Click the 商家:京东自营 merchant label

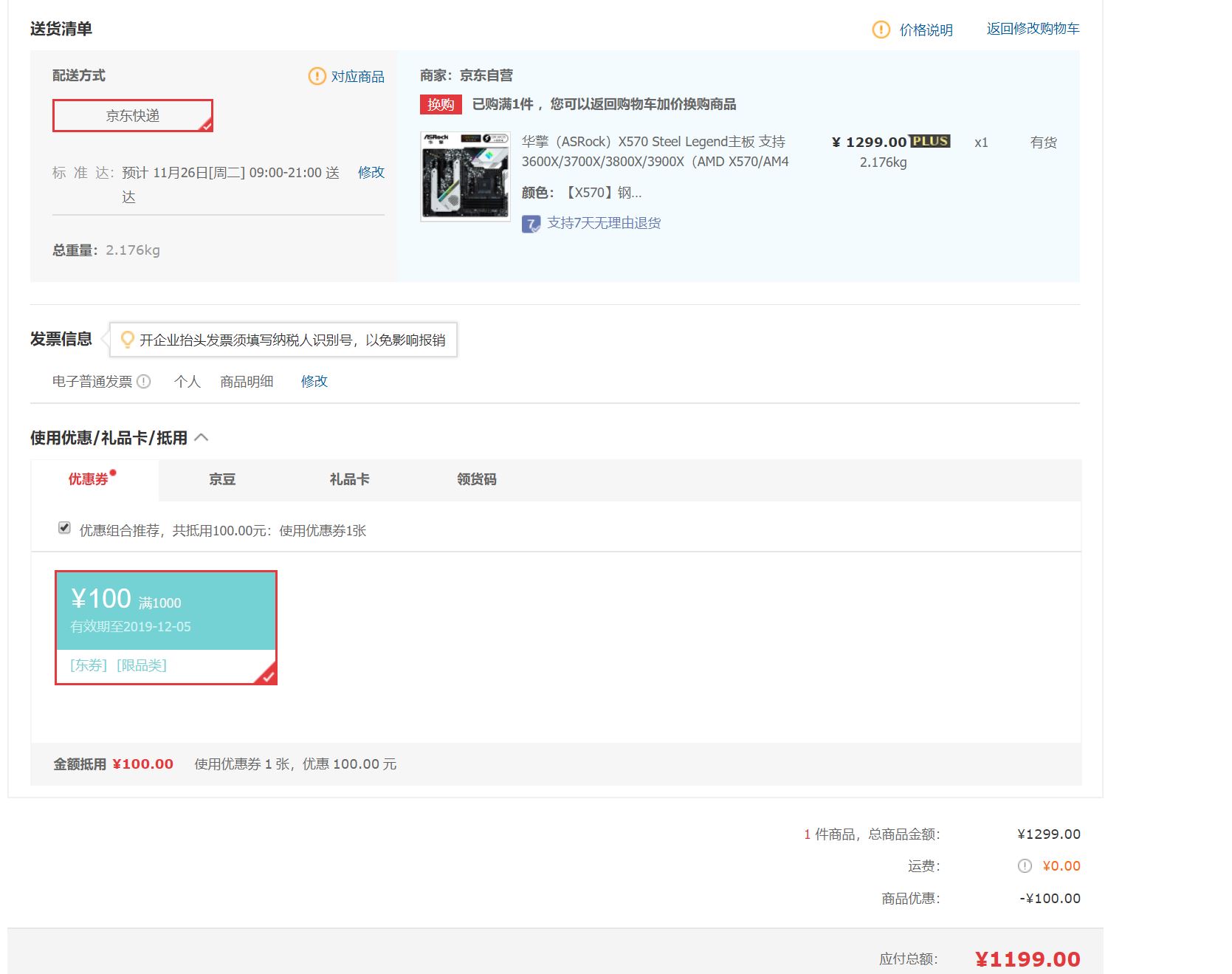coord(467,75)
